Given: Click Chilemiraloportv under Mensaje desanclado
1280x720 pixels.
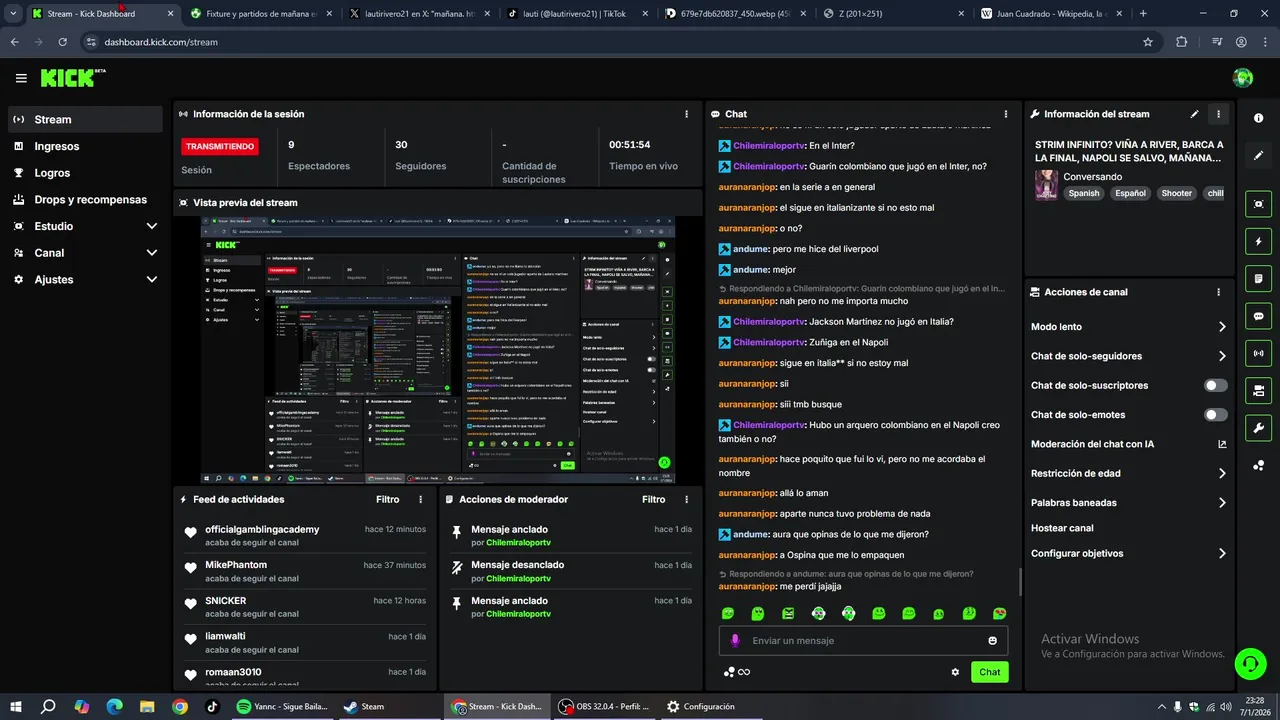Looking at the screenshot, I should point(518,578).
